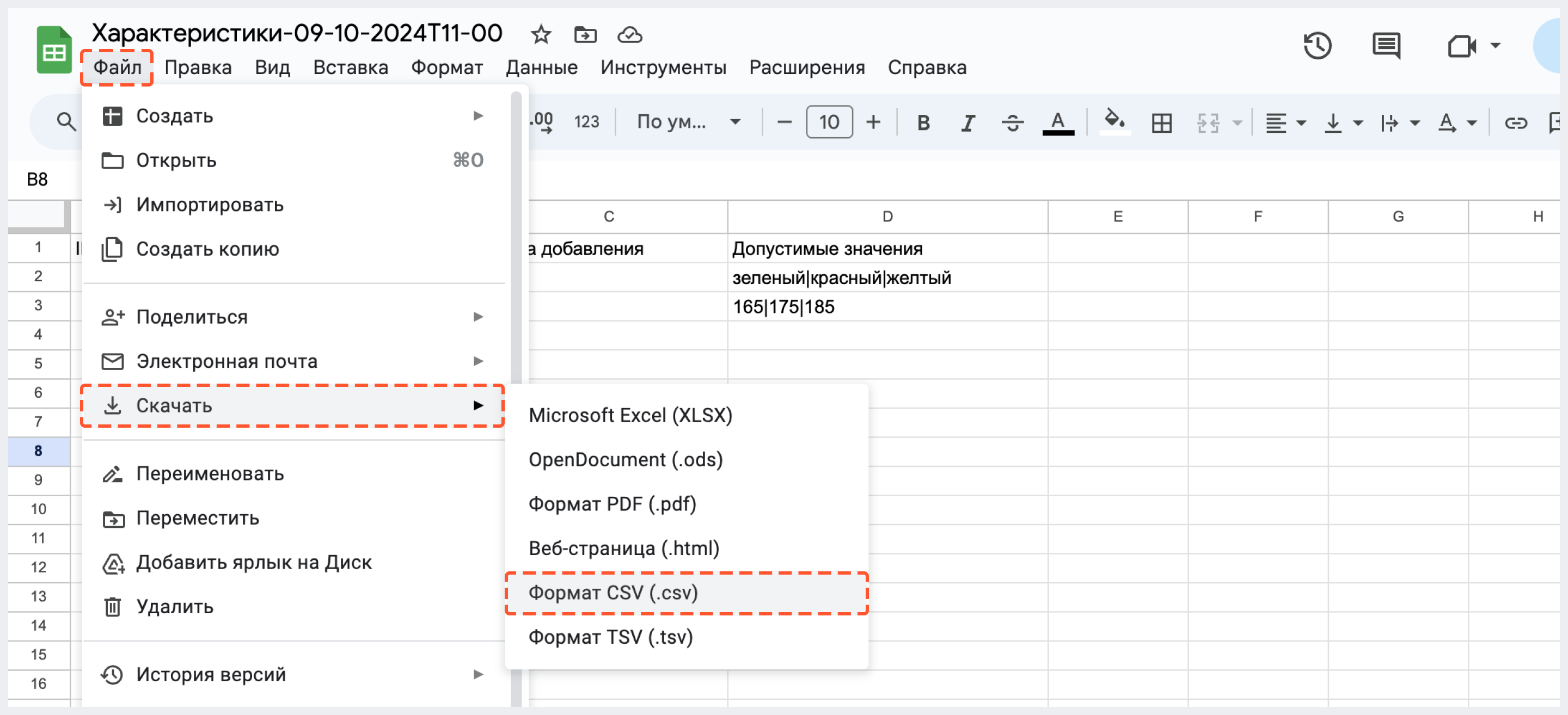Image resolution: width=1568 pixels, height=715 pixels.
Task: Download as Формат TSV (.tsv)
Action: [687, 637]
